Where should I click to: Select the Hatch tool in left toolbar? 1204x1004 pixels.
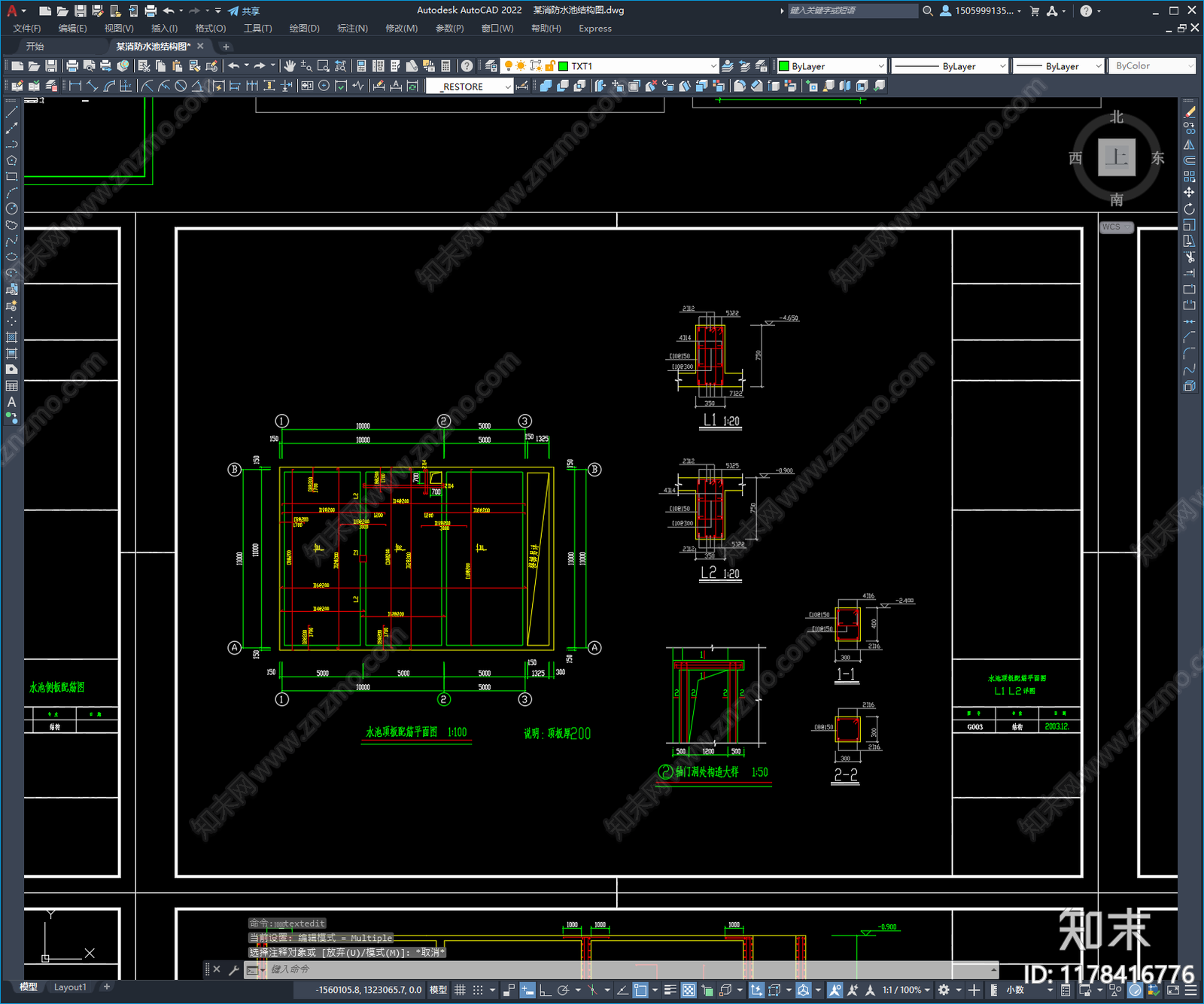(11, 337)
